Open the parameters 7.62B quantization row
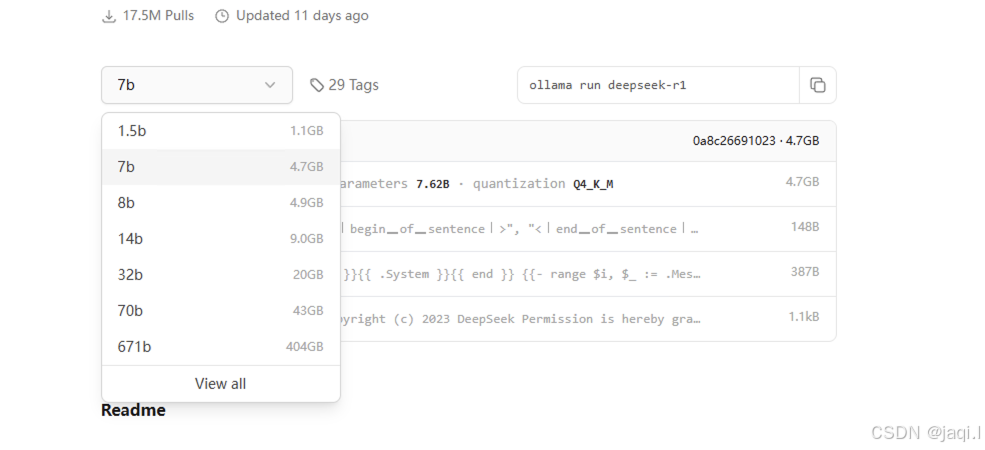Screen dimensions: 985x450 (x=588, y=184)
